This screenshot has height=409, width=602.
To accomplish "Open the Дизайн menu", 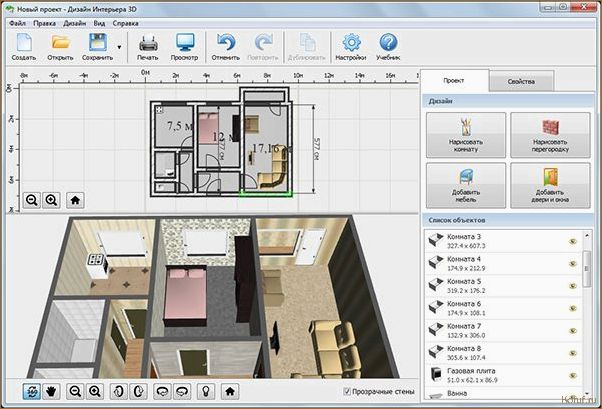I will click(x=74, y=23).
